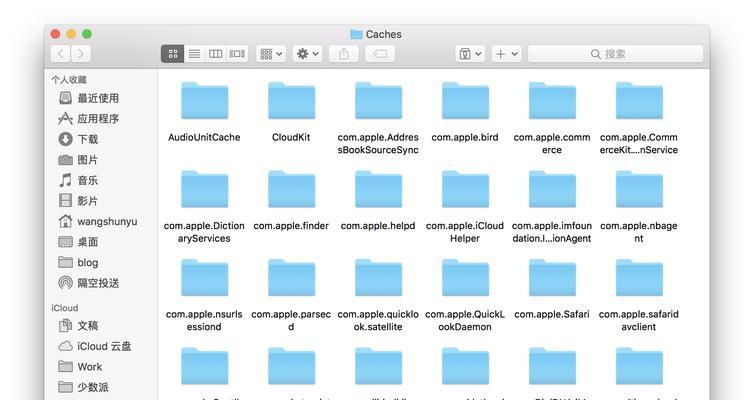The width and height of the screenshot is (754, 400).
Task: Select the com.apple.iCloudHelper folder
Action: point(465,189)
